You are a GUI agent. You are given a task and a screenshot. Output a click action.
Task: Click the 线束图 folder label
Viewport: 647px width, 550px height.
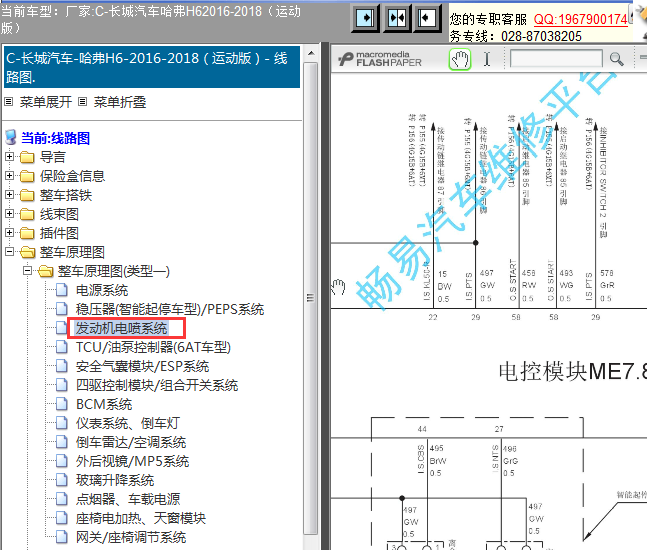59,214
